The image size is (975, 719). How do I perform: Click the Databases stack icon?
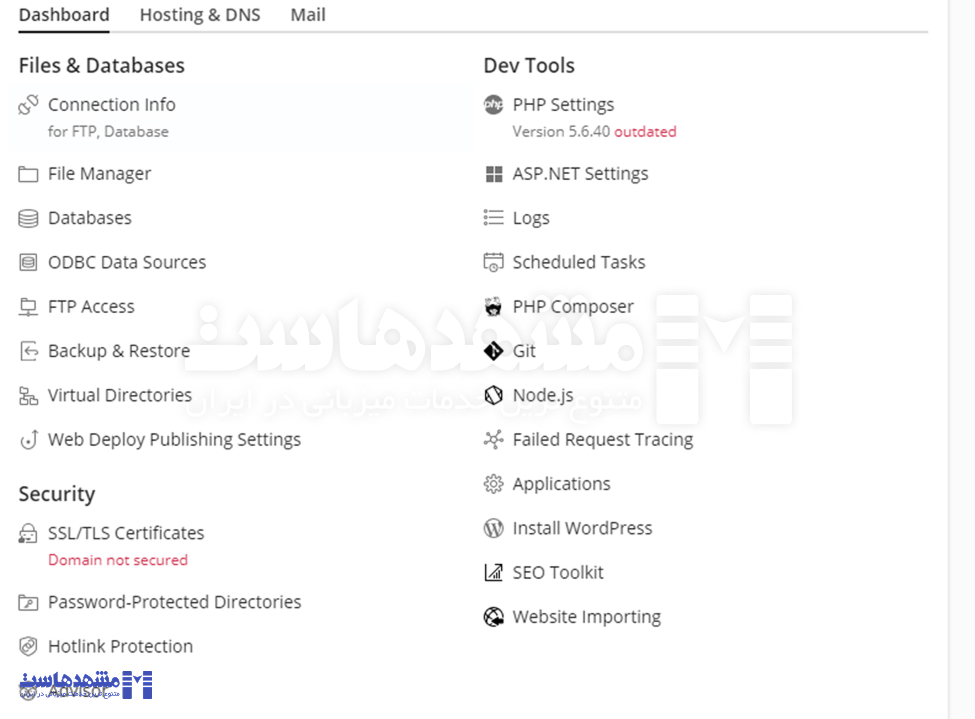pos(28,218)
